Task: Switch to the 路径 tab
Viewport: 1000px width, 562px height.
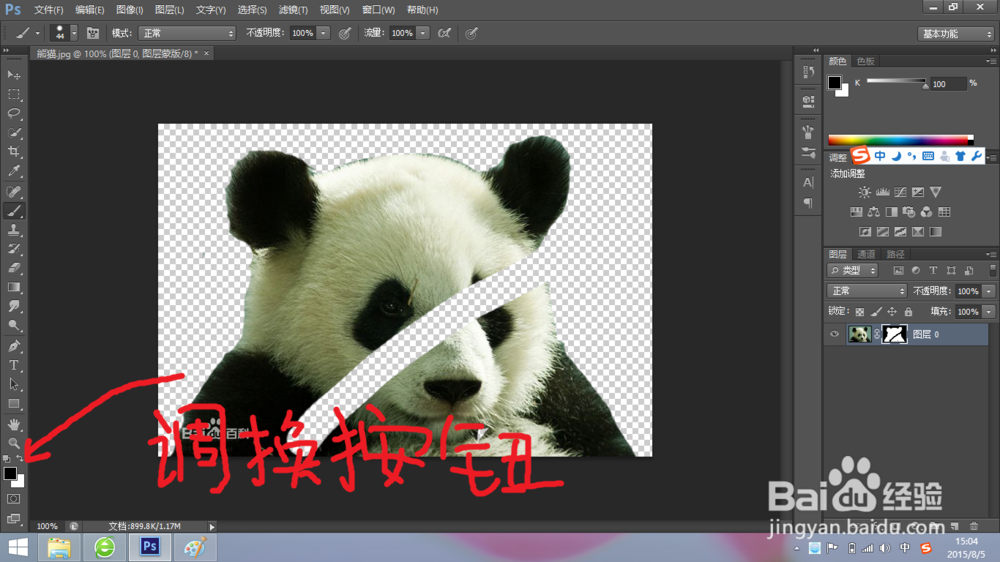Action: [895, 254]
